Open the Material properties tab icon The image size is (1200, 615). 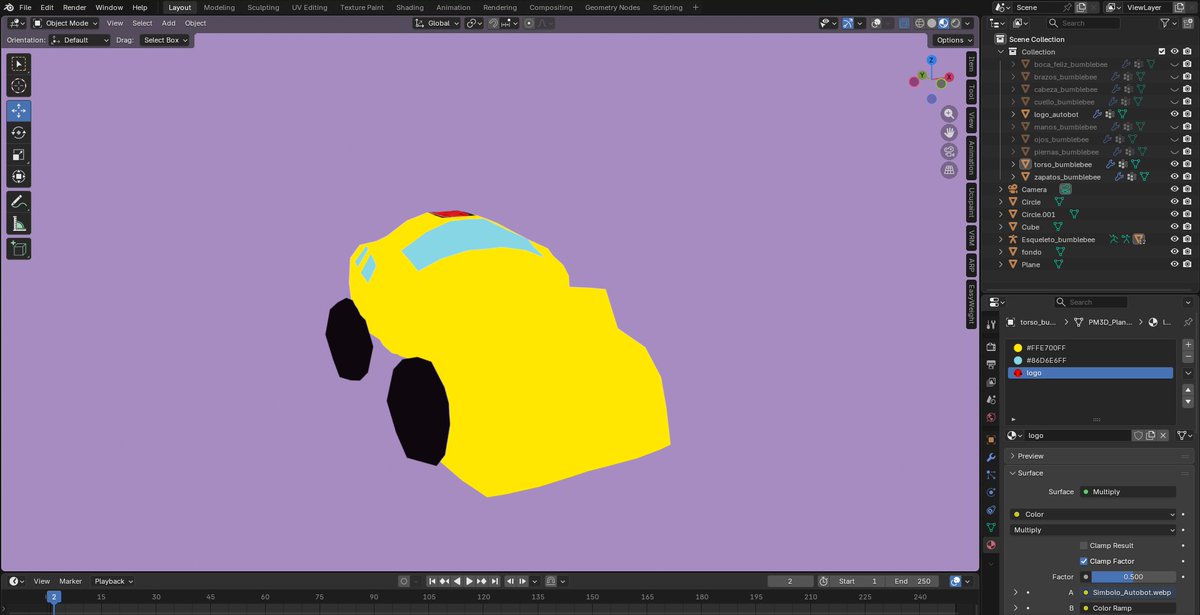pos(991,545)
